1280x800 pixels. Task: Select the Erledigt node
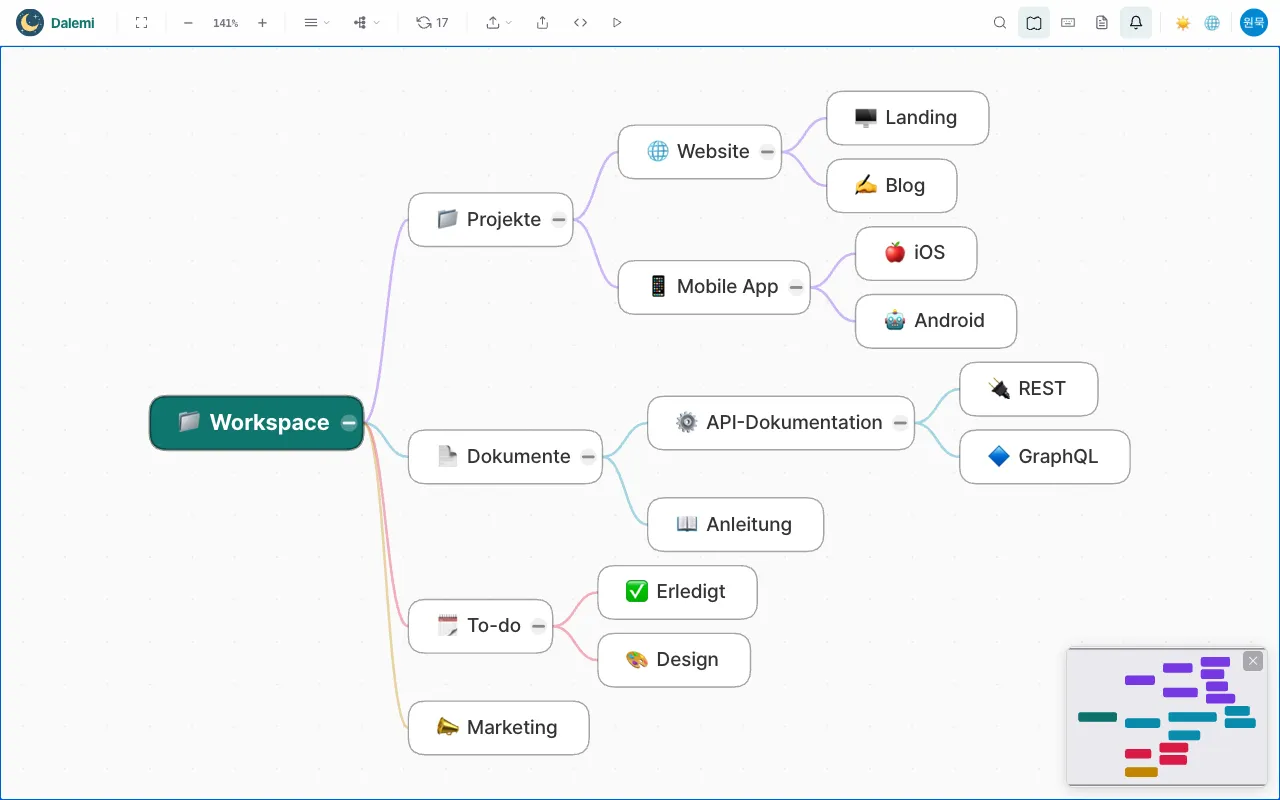pyautogui.click(x=678, y=592)
